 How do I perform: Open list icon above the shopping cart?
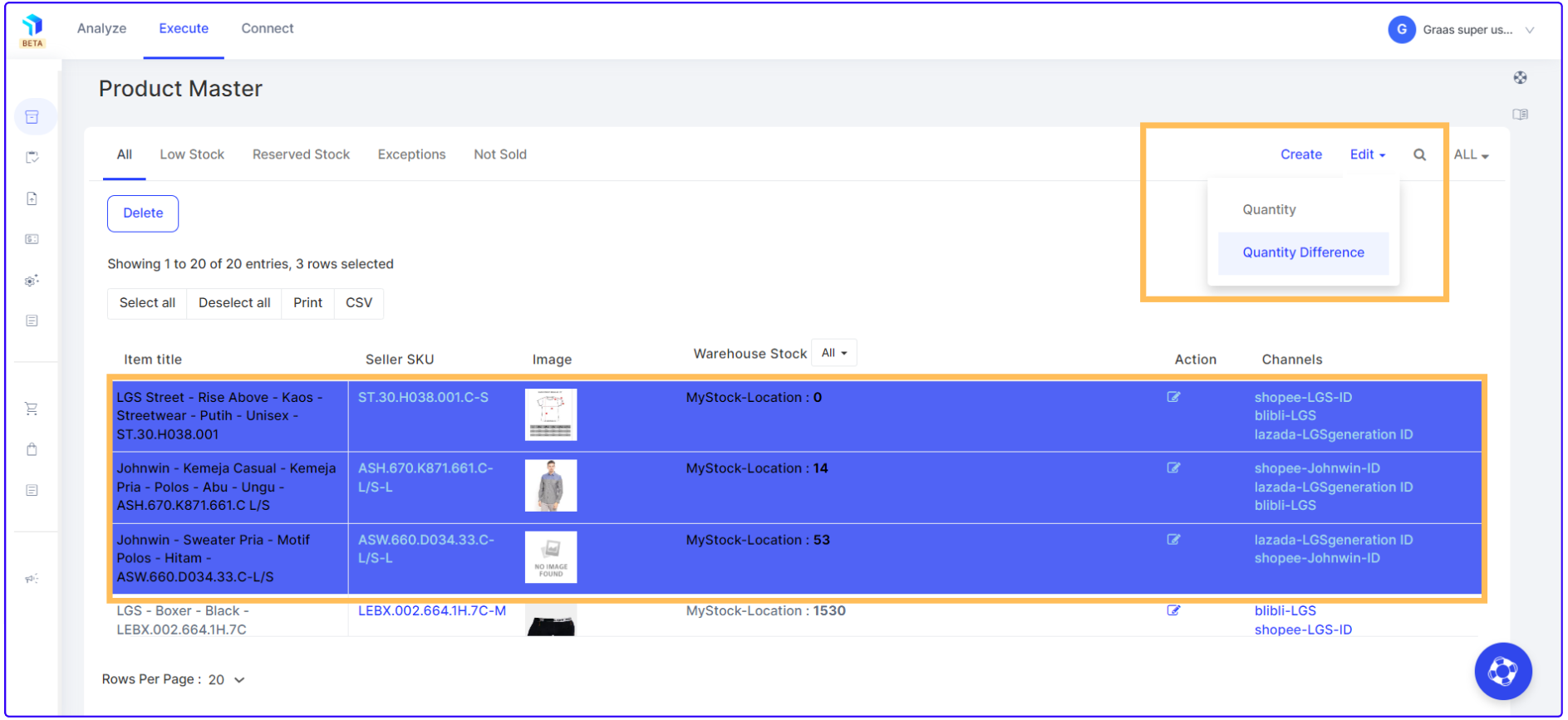tap(32, 321)
